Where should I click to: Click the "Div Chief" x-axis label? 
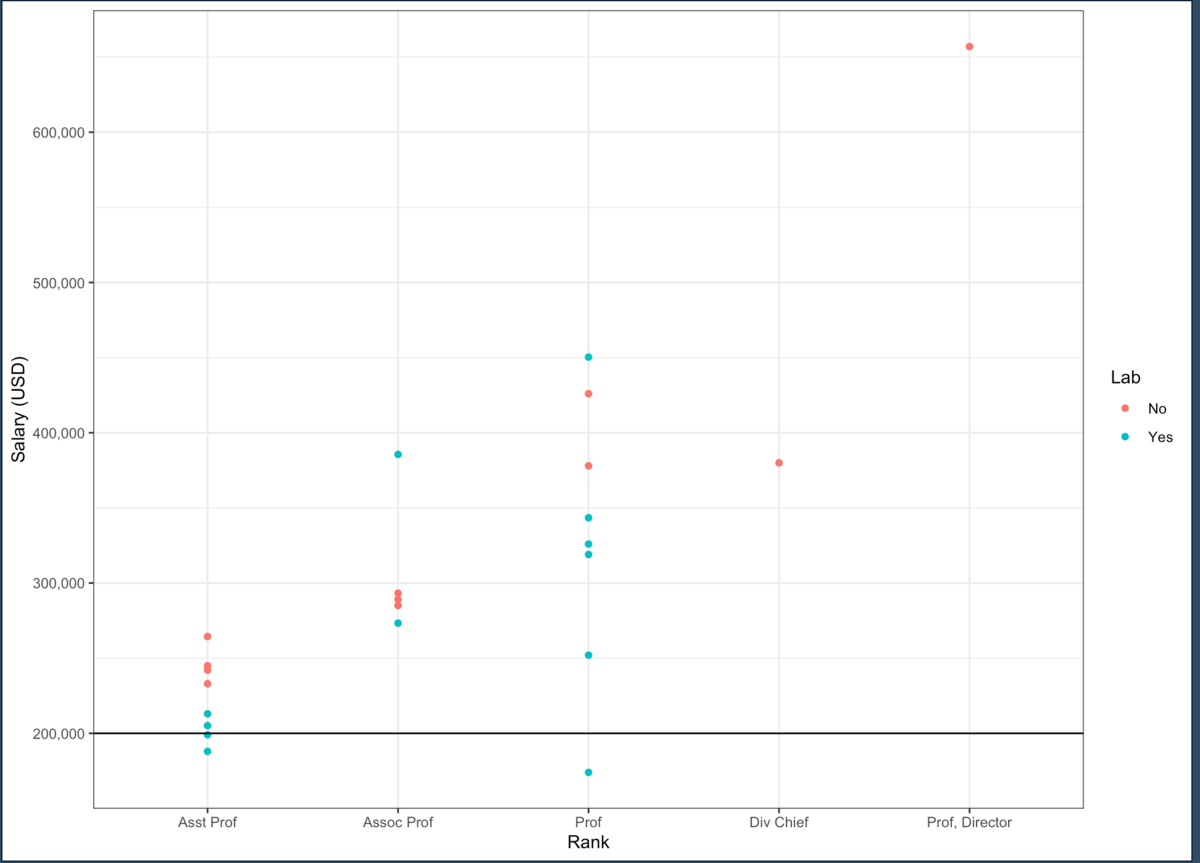point(779,822)
